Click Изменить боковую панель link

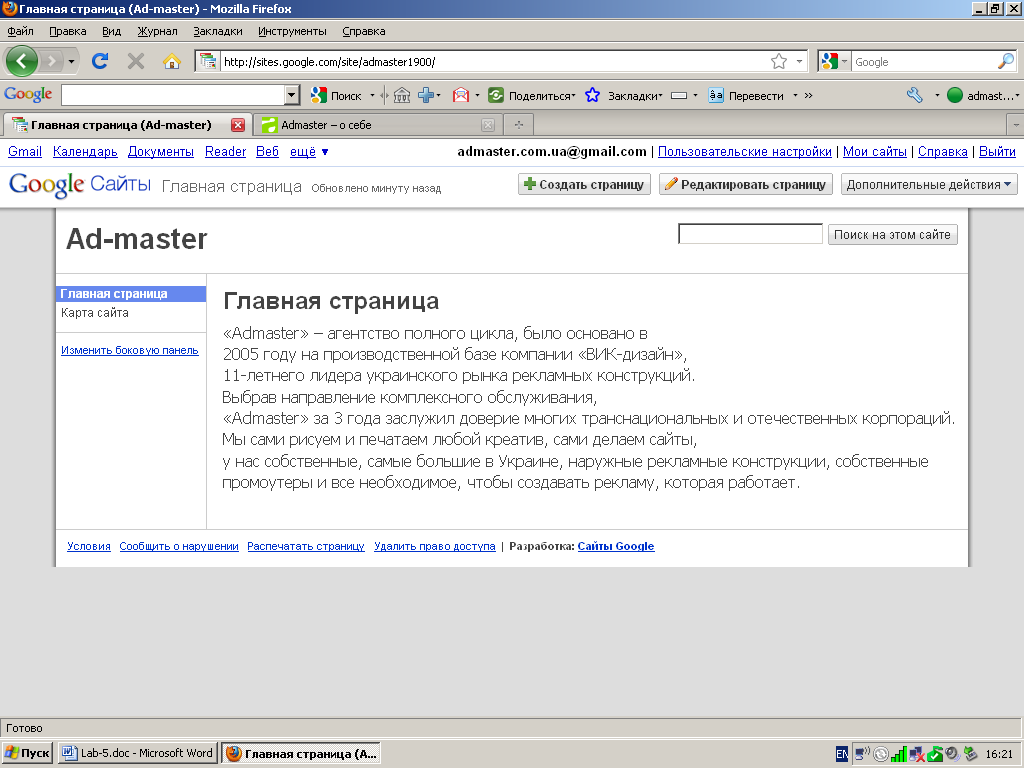[129, 350]
